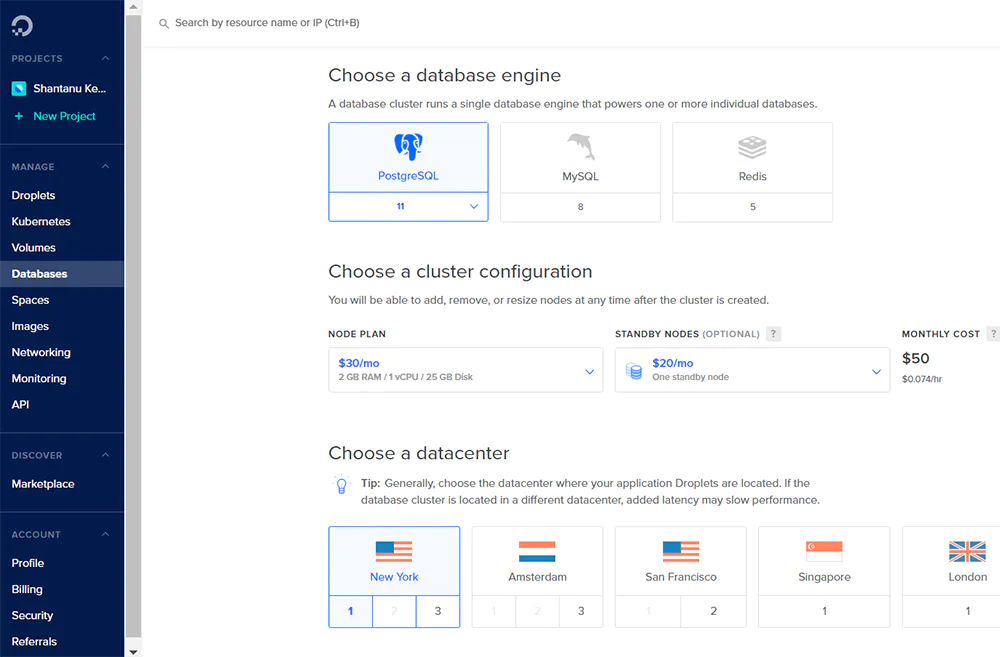Choose the Singapore datacenter card

tap(824, 562)
